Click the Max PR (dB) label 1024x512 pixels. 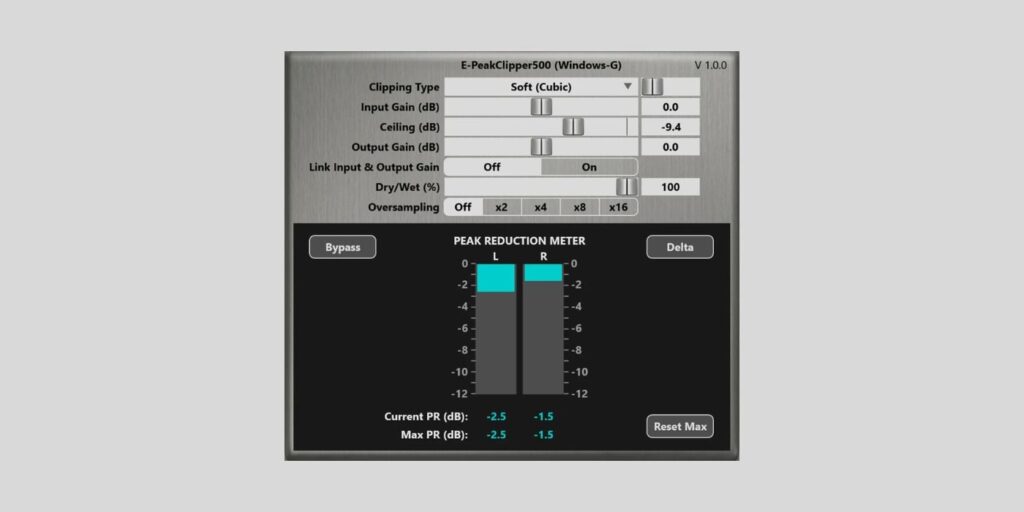coord(434,435)
